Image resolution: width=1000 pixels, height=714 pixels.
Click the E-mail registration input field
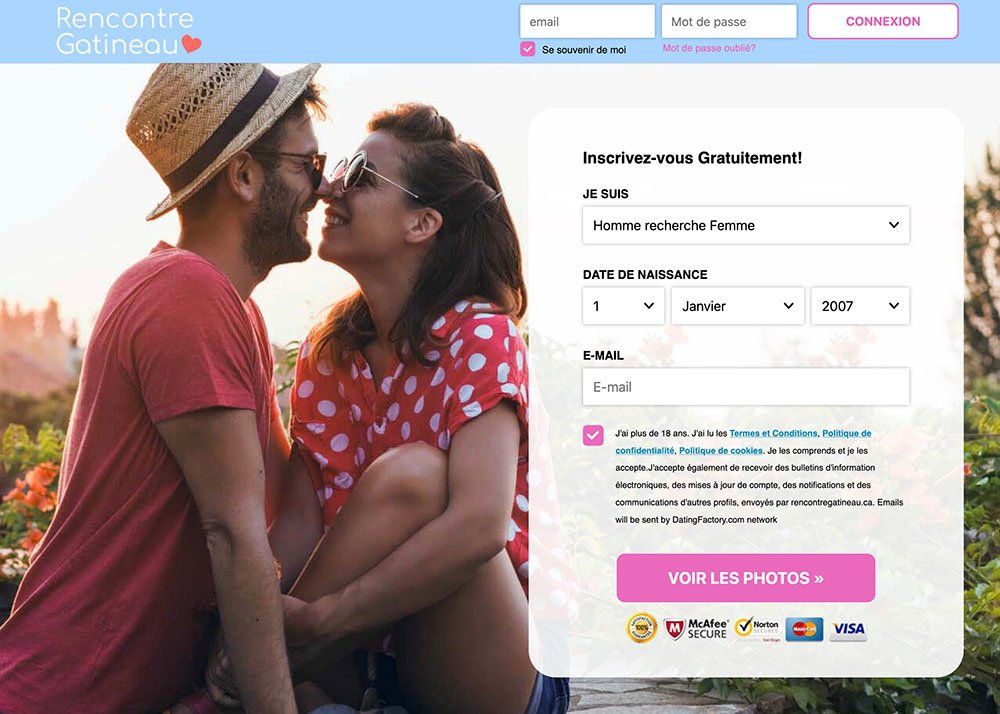(x=746, y=386)
